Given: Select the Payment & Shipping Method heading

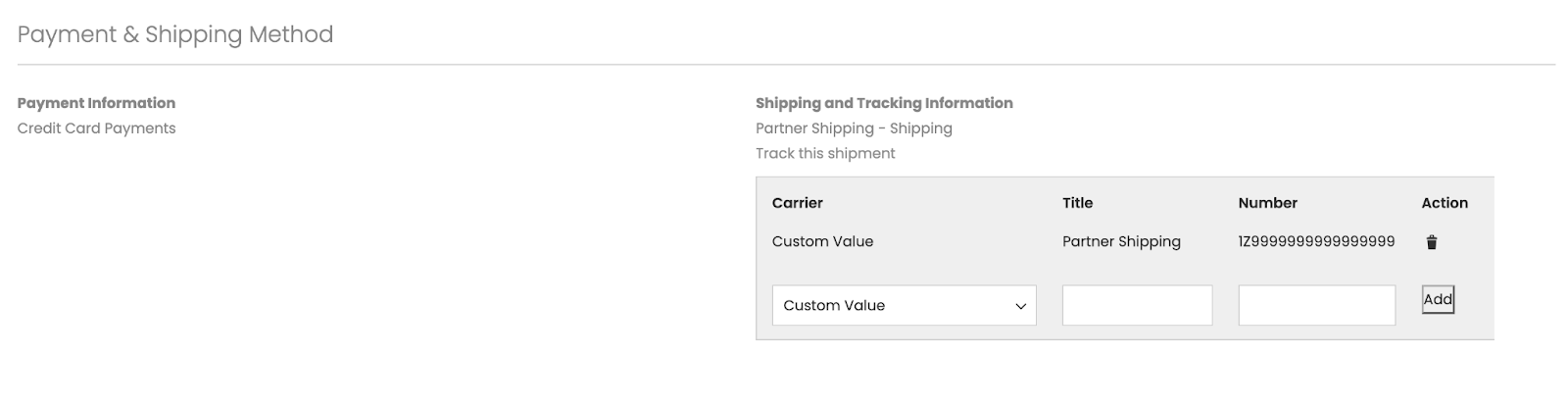Looking at the screenshot, I should 175,34.
